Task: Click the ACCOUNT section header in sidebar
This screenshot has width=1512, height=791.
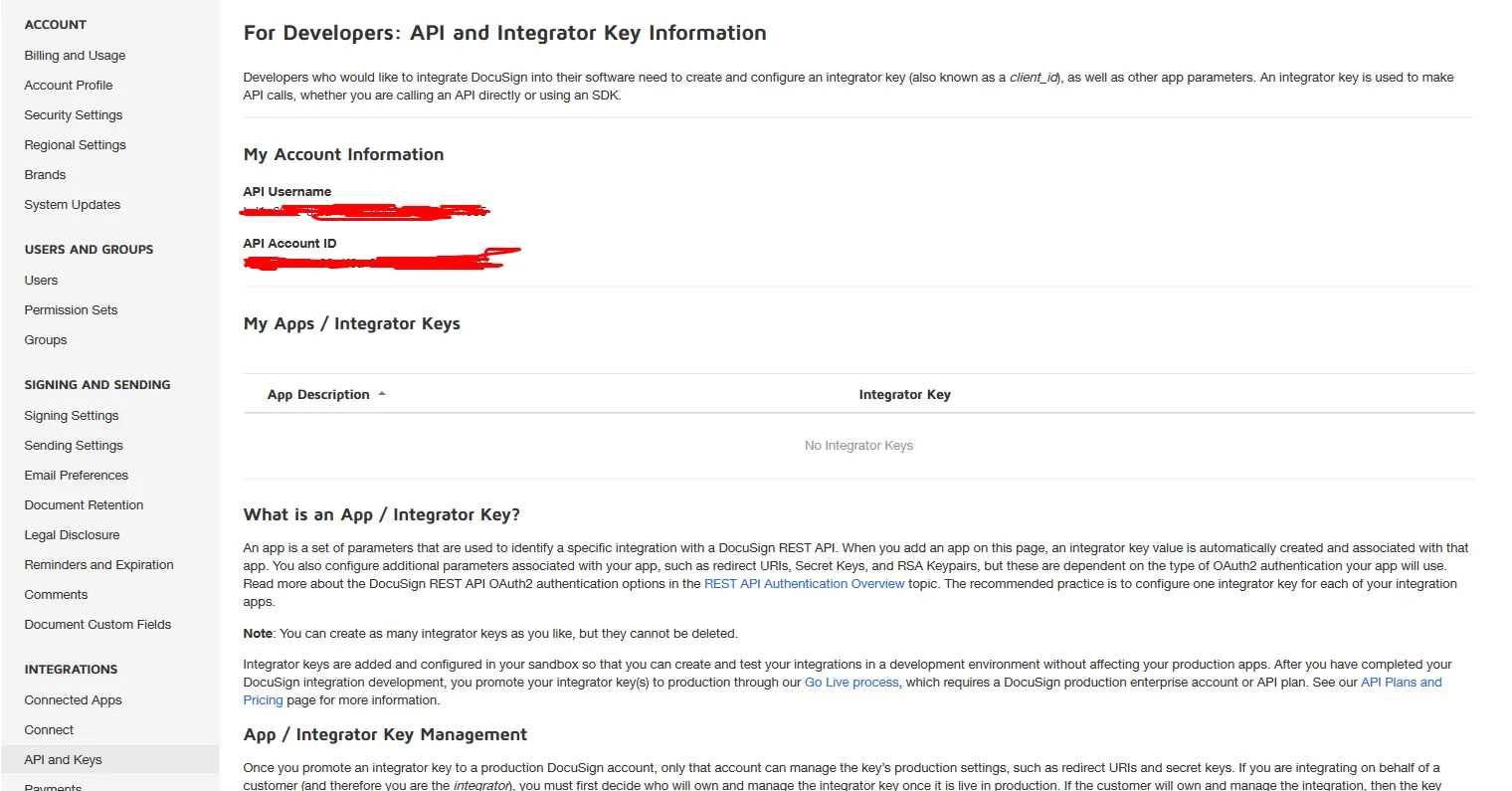Action: [56, 25]
